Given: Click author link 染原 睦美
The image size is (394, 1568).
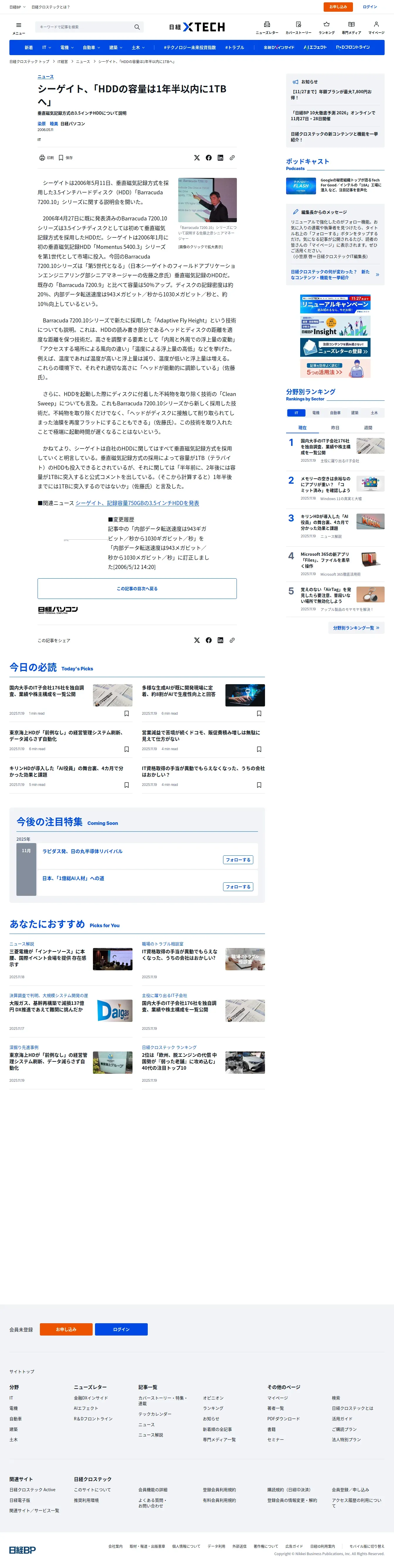Looking at the screenshot, I should click(x=47, y=124).
